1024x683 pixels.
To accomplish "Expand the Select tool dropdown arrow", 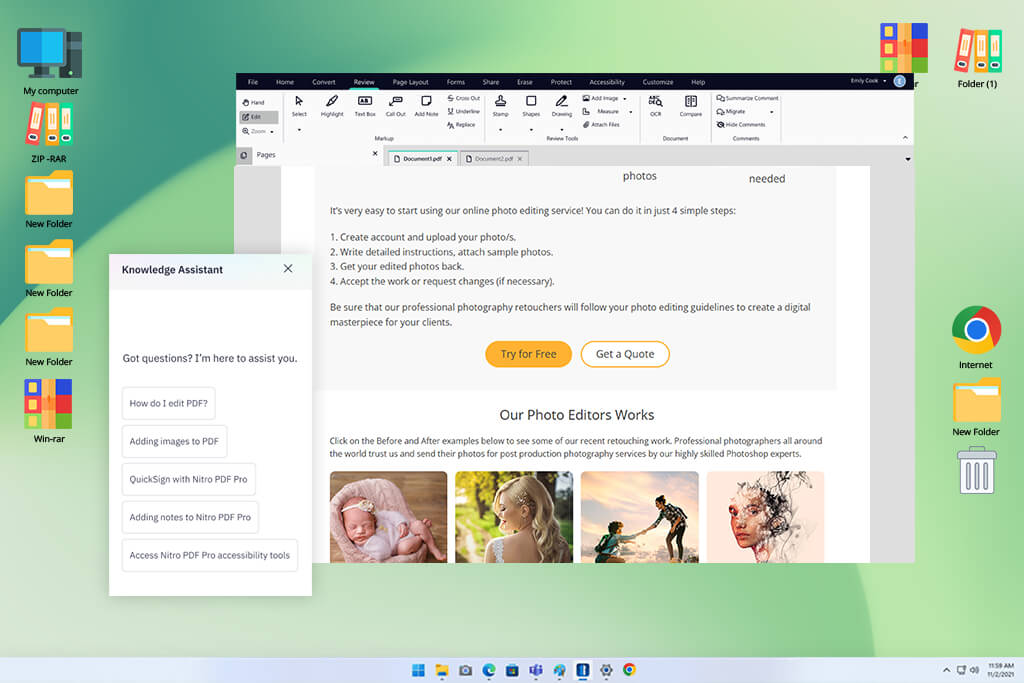I will [x=299, y=130].
